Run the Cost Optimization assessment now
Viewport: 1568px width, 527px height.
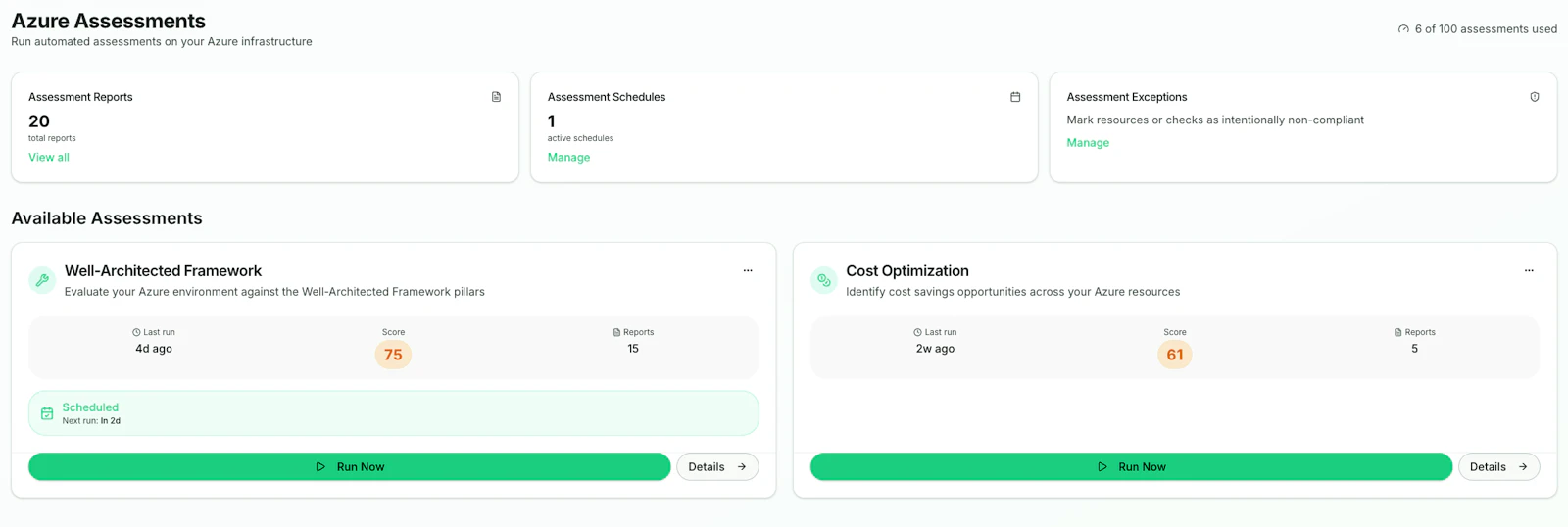pyautogui.click(x=1131, y=467)
